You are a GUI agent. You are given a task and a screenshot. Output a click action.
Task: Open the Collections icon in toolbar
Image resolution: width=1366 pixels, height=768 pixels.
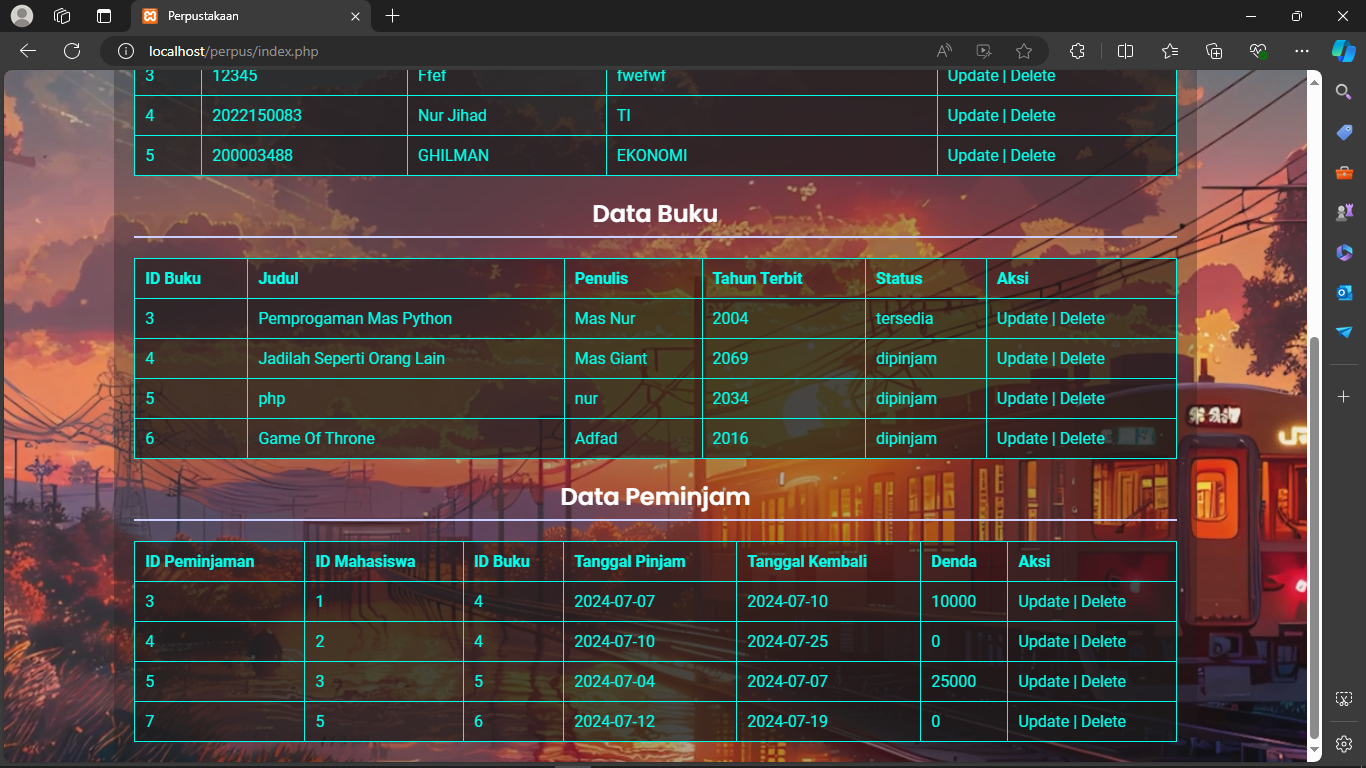tap(1214, 51)
